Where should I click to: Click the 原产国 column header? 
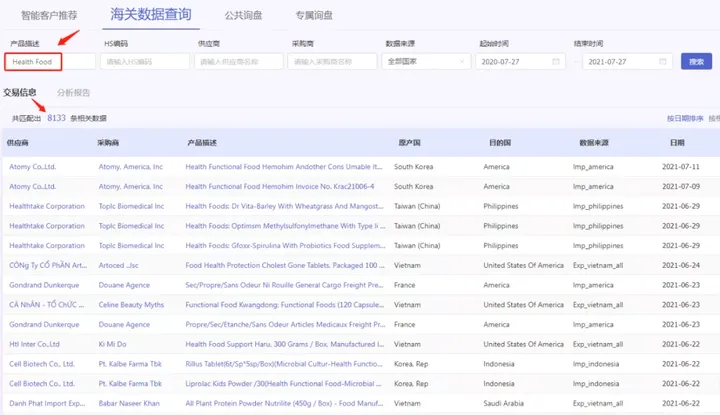[409, 143]
